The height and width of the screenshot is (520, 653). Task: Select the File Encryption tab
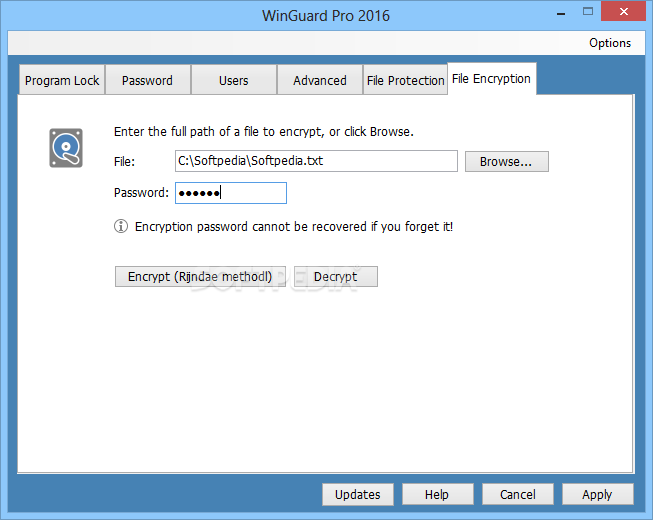pyautogui.click(x=491, y=79)
